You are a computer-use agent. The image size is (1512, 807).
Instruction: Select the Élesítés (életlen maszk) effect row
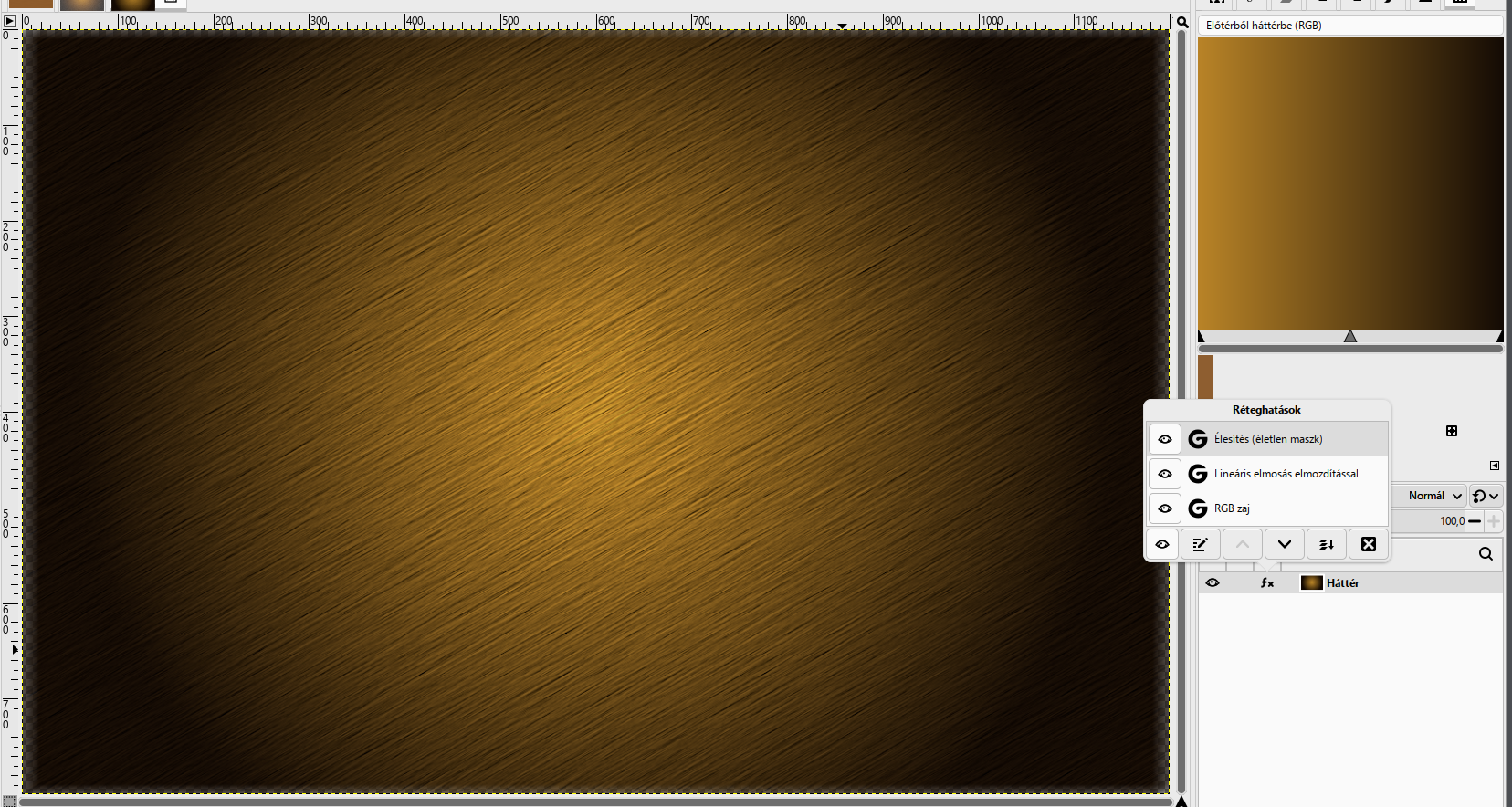[1267, 439]
